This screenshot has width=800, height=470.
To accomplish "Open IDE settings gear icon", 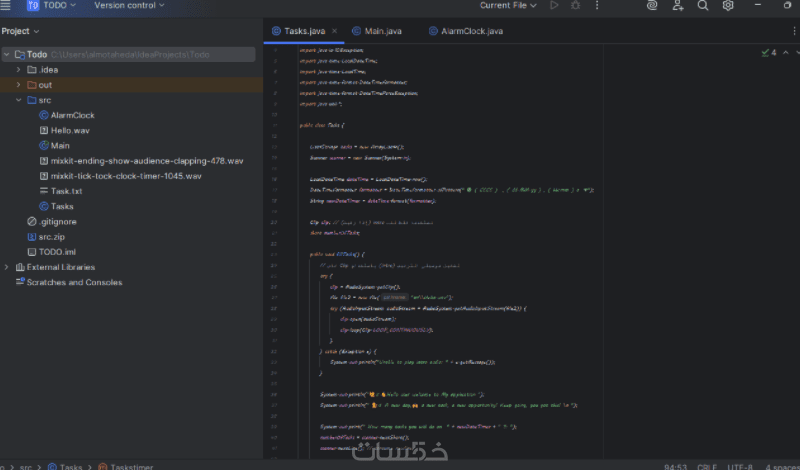I will (x=728, y=6).
